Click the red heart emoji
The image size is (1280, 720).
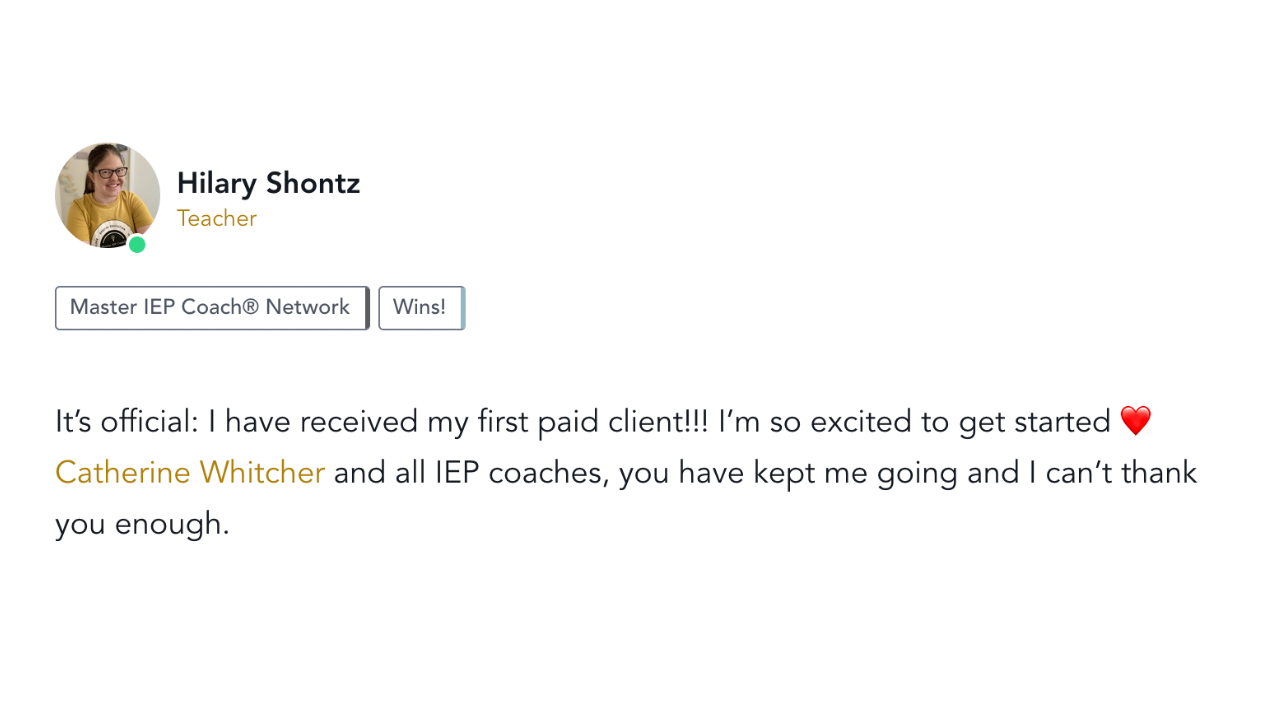[1136, 421]
